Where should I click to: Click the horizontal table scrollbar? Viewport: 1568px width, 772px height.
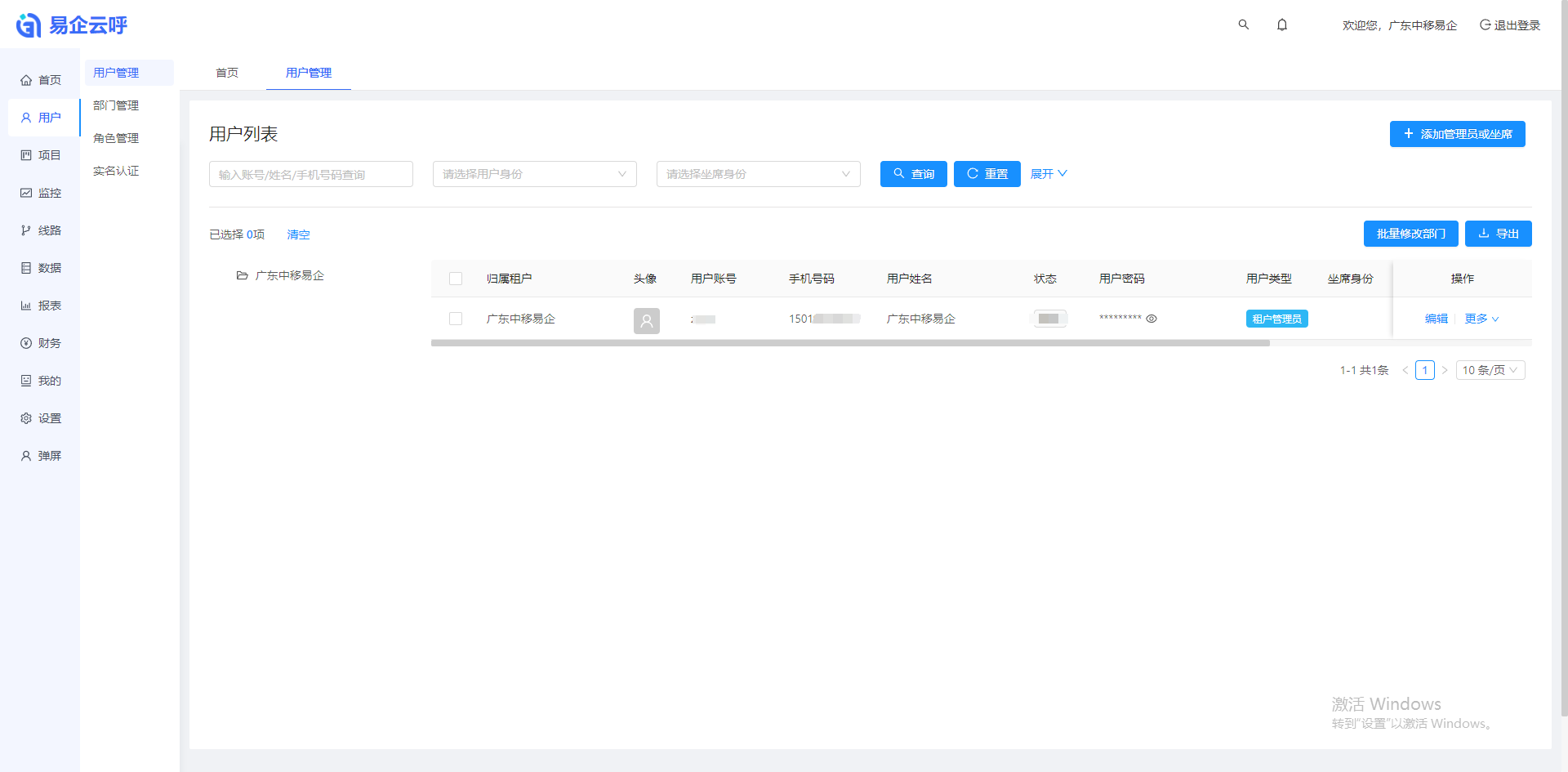coord(850,343)
